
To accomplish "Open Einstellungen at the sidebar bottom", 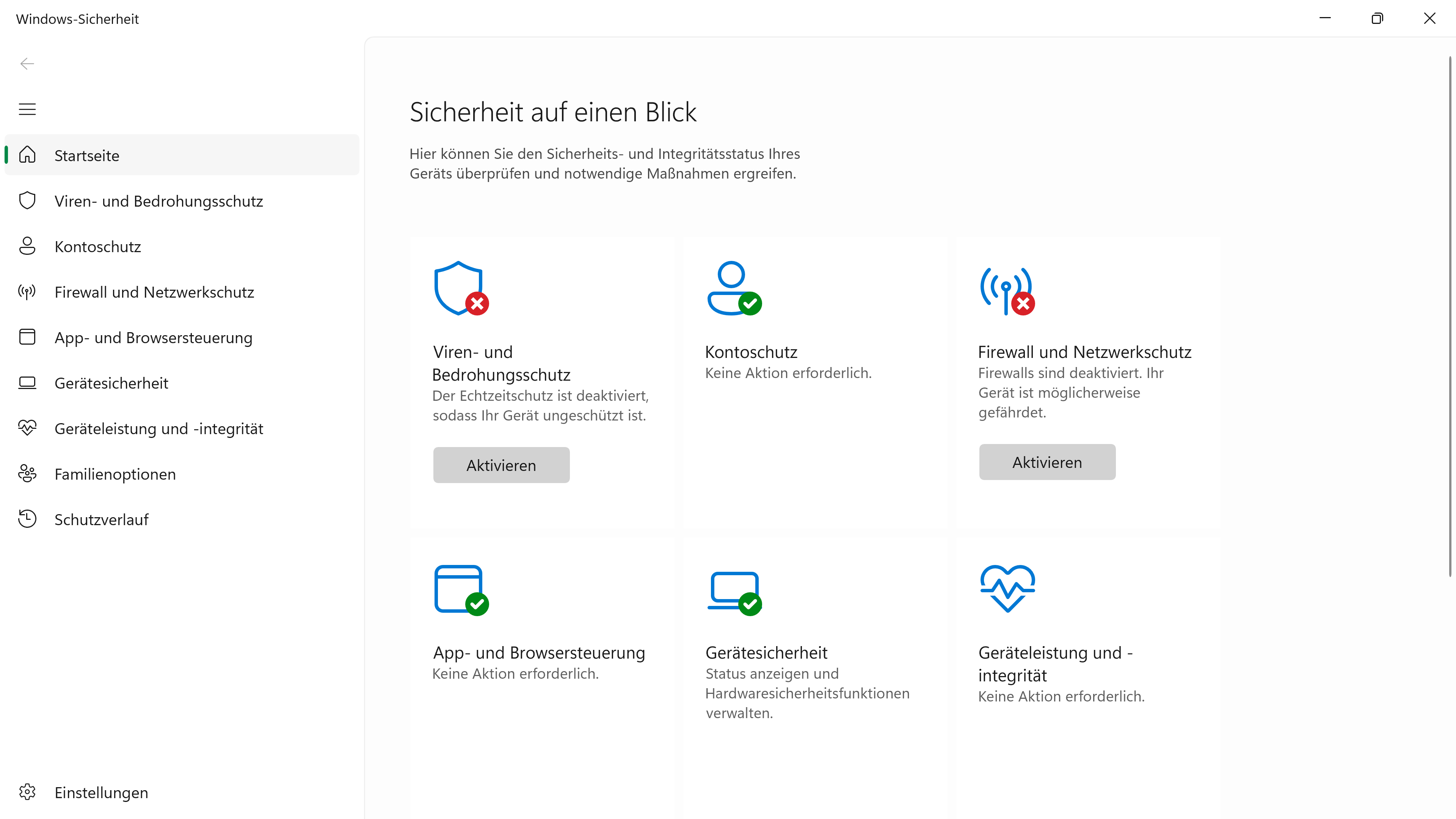I will (182, 792).
